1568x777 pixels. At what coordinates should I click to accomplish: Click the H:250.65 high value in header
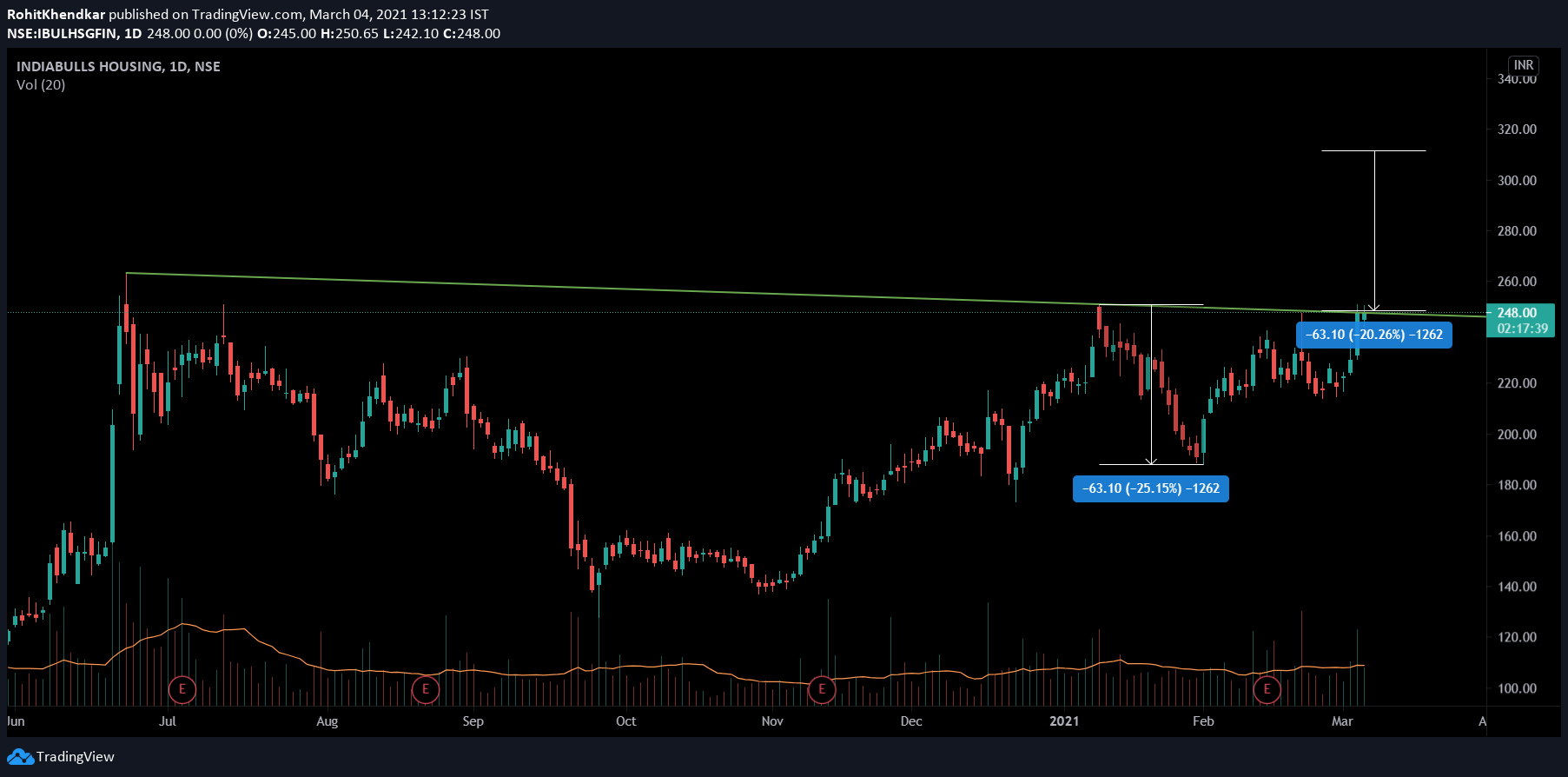[x=350, y=33]
